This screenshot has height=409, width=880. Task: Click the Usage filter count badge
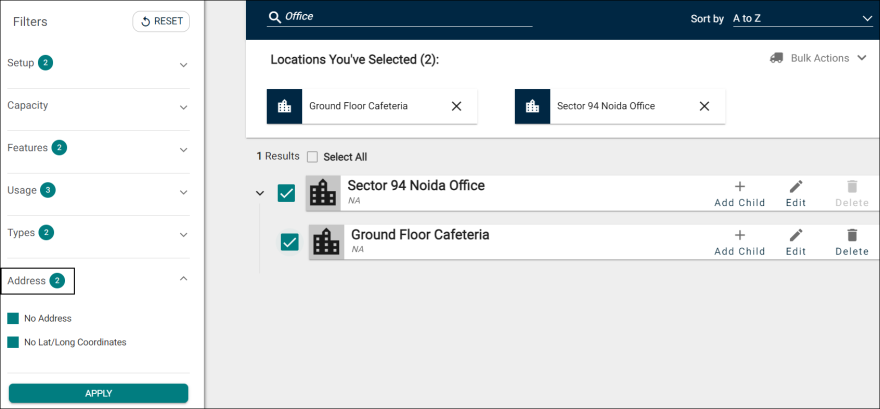pyautogui.click(x=48, y=190)
